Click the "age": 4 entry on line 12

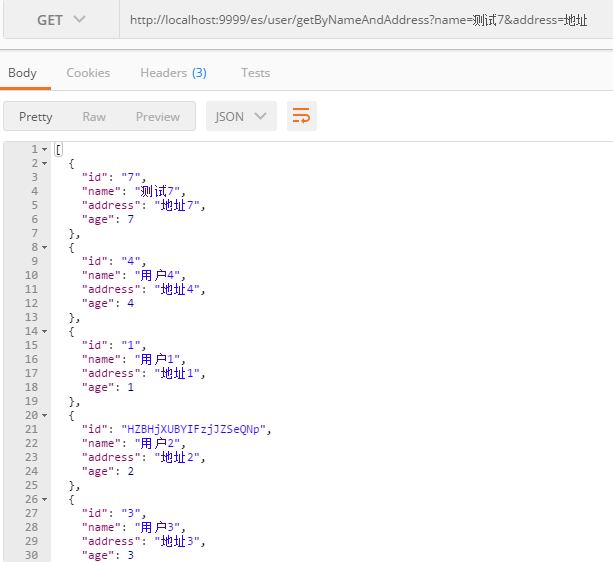click(108, 303)
